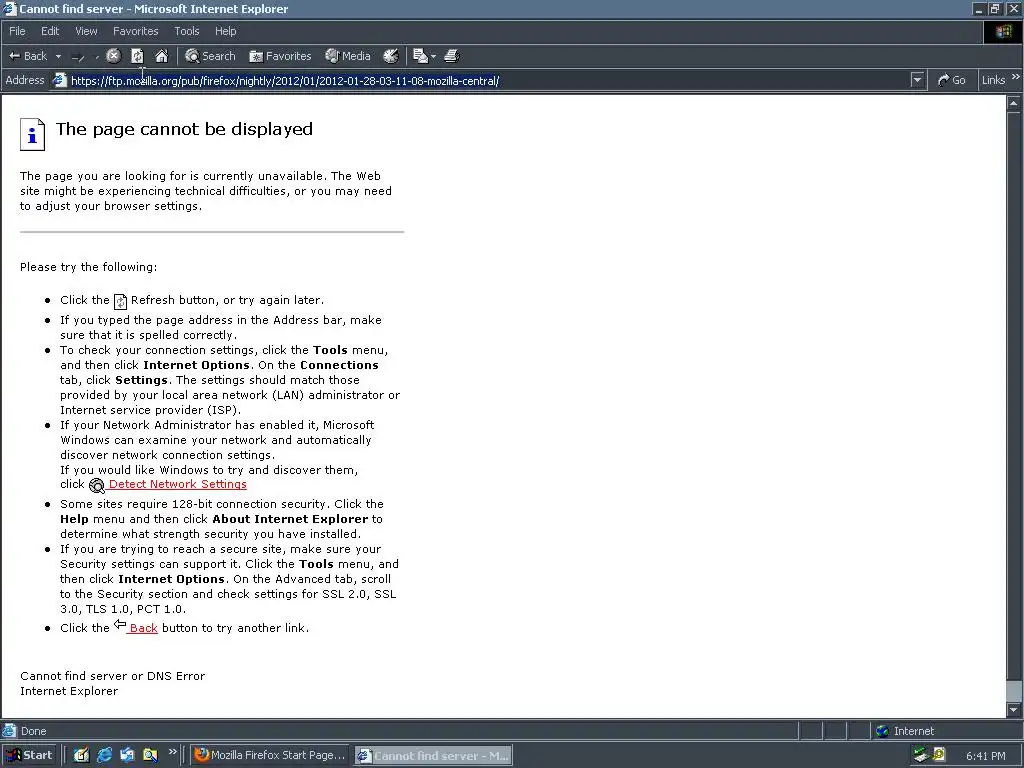Click the 'The page cannot be displayed' heading
This screenshot has height=768, width=1024.
[x=184, y=129]
